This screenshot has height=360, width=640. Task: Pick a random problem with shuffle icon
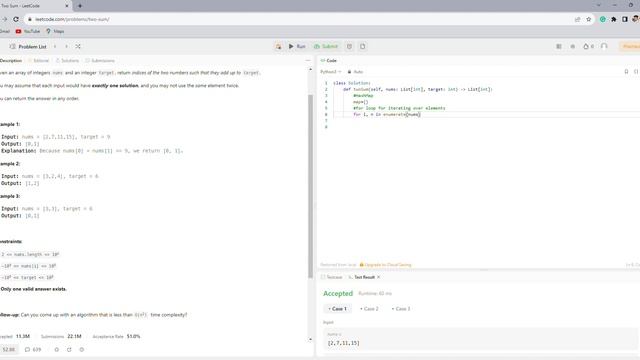pos(78,47)
